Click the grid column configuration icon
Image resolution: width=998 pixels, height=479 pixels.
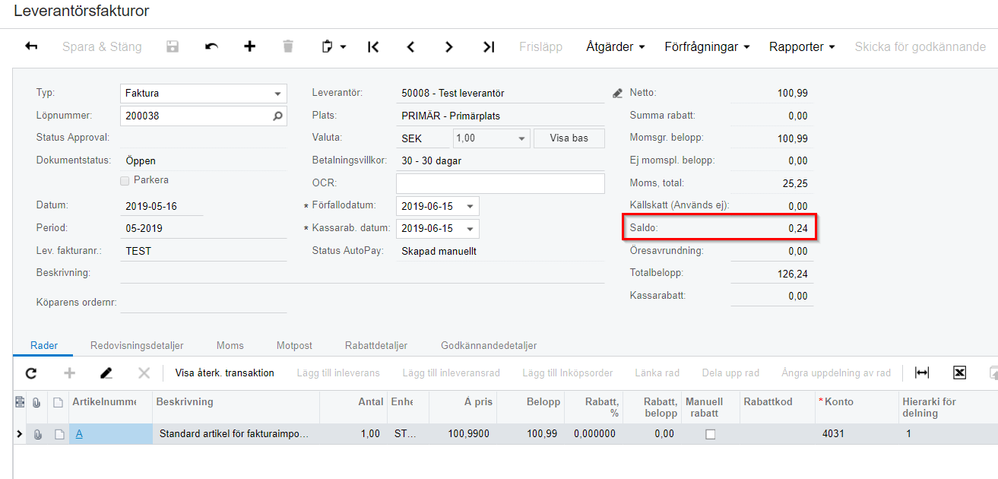point(19,402)
